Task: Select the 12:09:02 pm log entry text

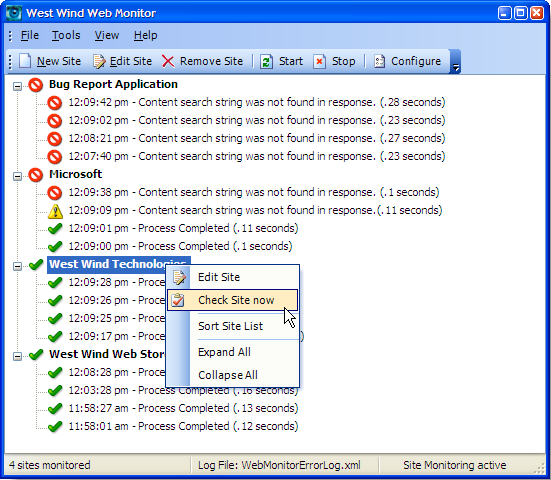Action: 257,121
